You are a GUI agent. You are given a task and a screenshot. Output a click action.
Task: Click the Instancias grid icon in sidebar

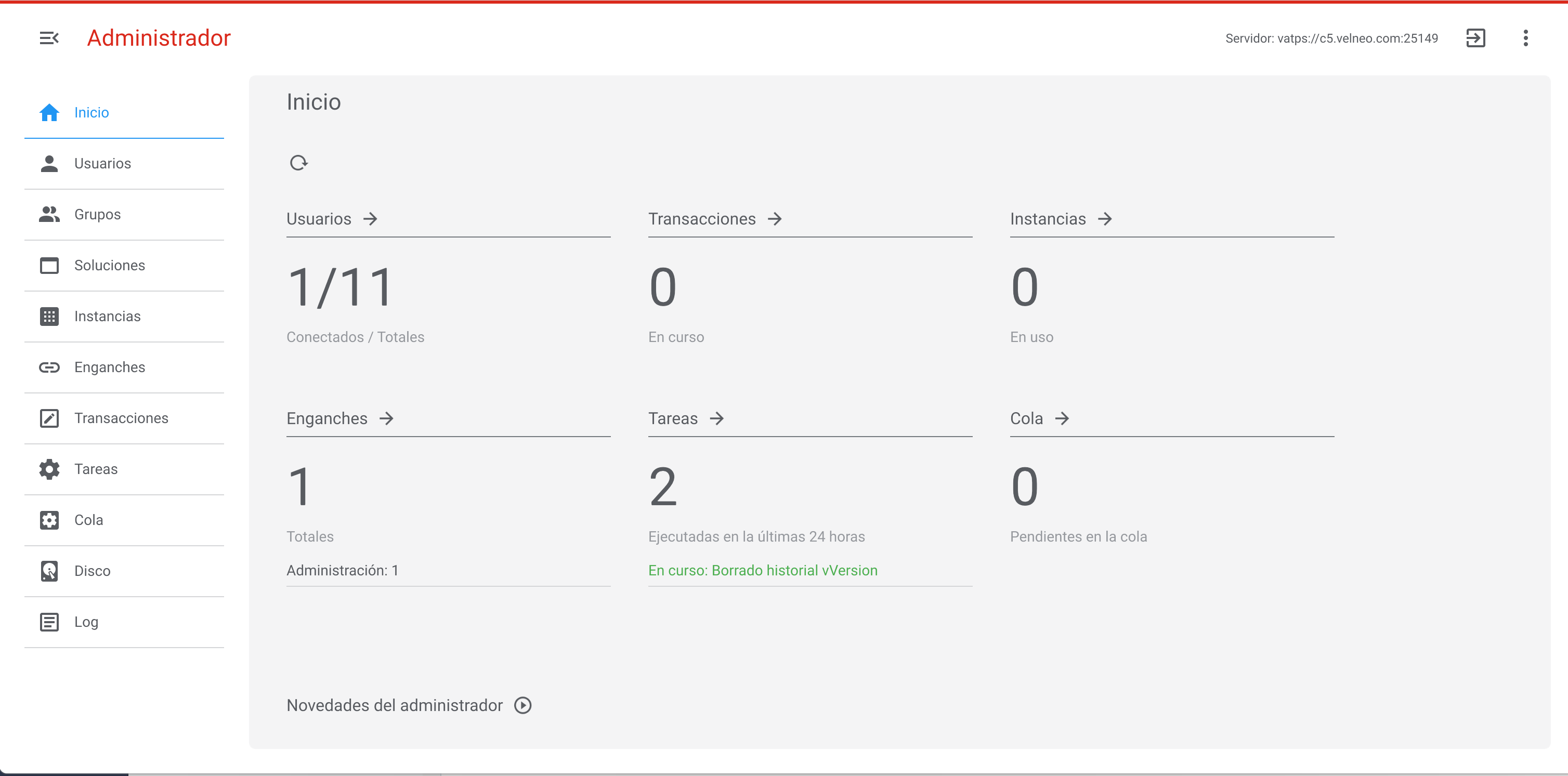coord(49,317)
